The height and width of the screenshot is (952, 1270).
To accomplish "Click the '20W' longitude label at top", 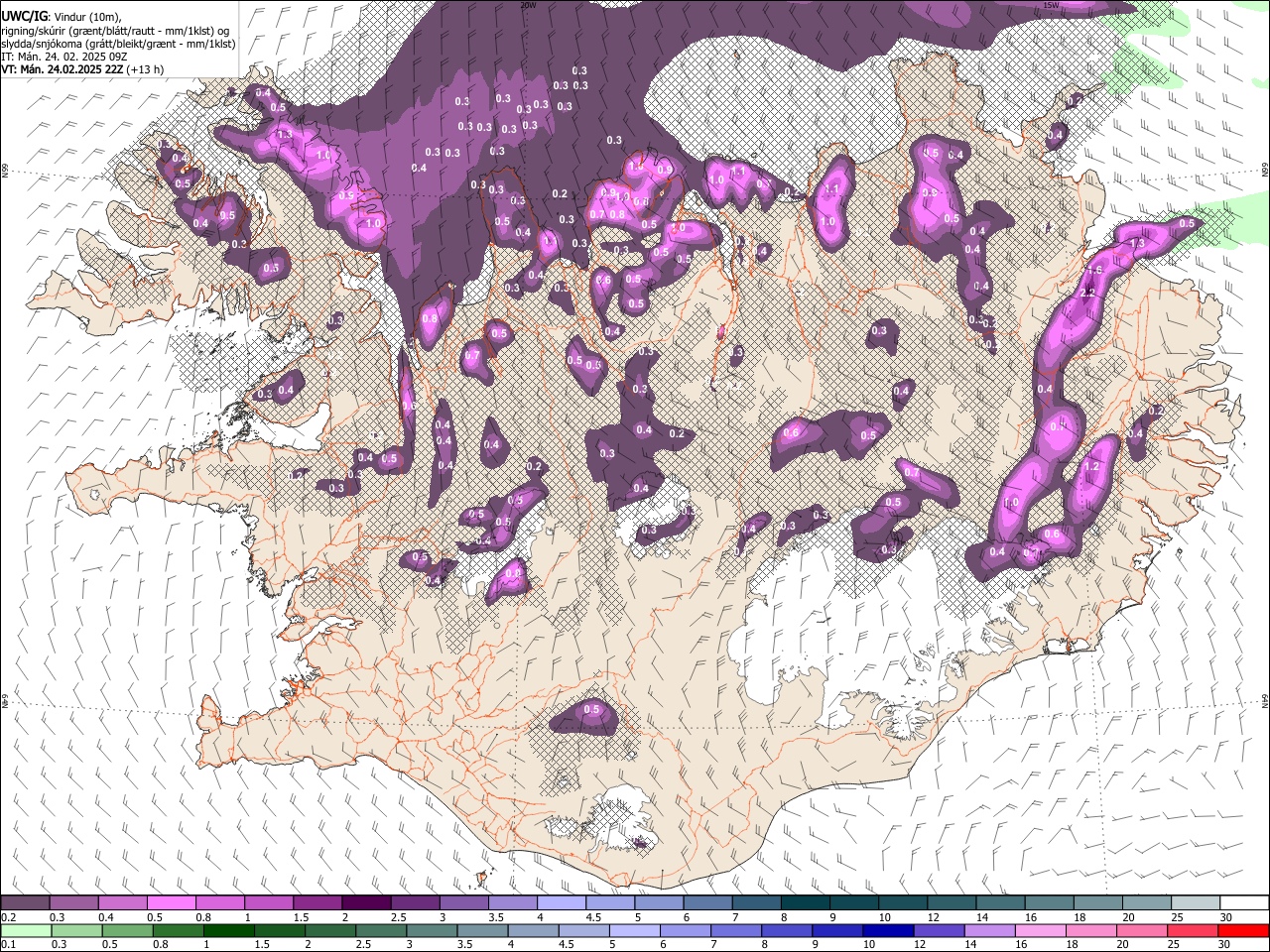I will [528, 5].
